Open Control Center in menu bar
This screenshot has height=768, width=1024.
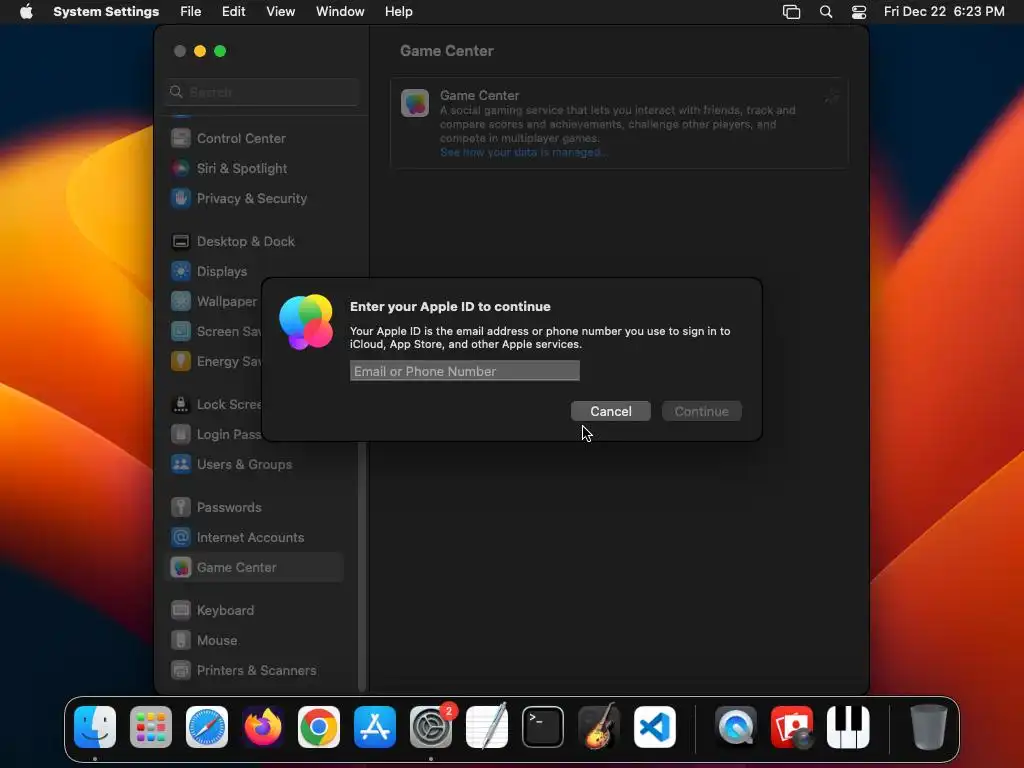pyautogui.click(x=859, y=12)
